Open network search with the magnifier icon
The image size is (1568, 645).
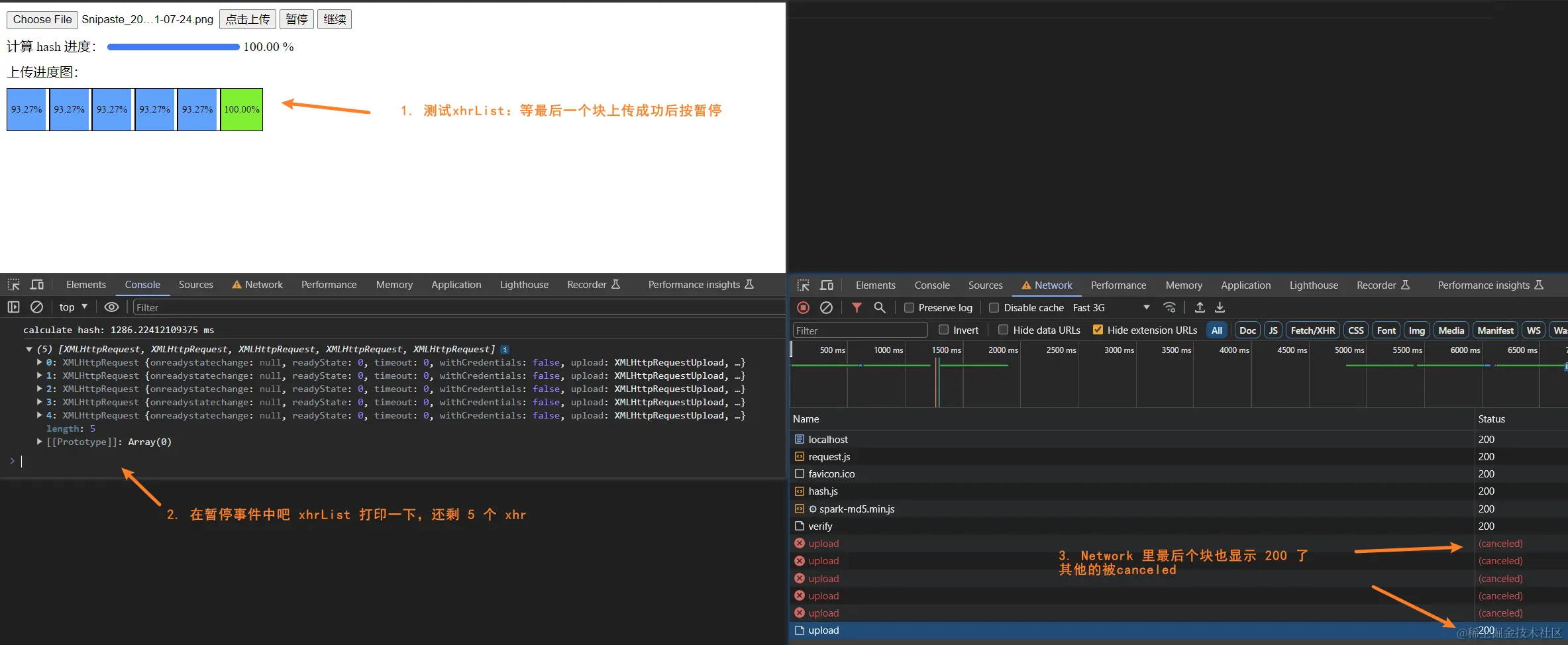pos(880,308)
